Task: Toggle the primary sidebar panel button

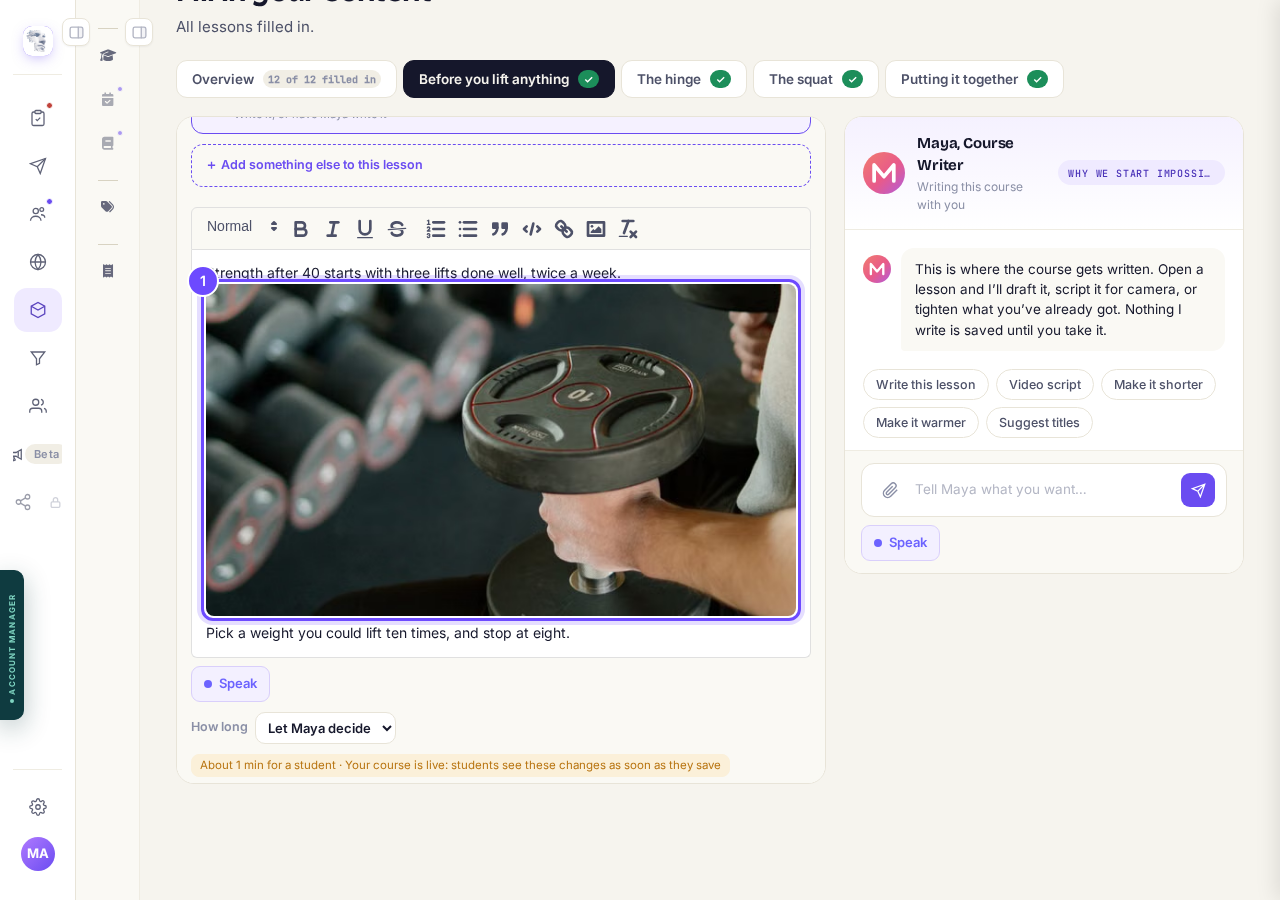Action: pyautogui.click(x=76, y=32)
